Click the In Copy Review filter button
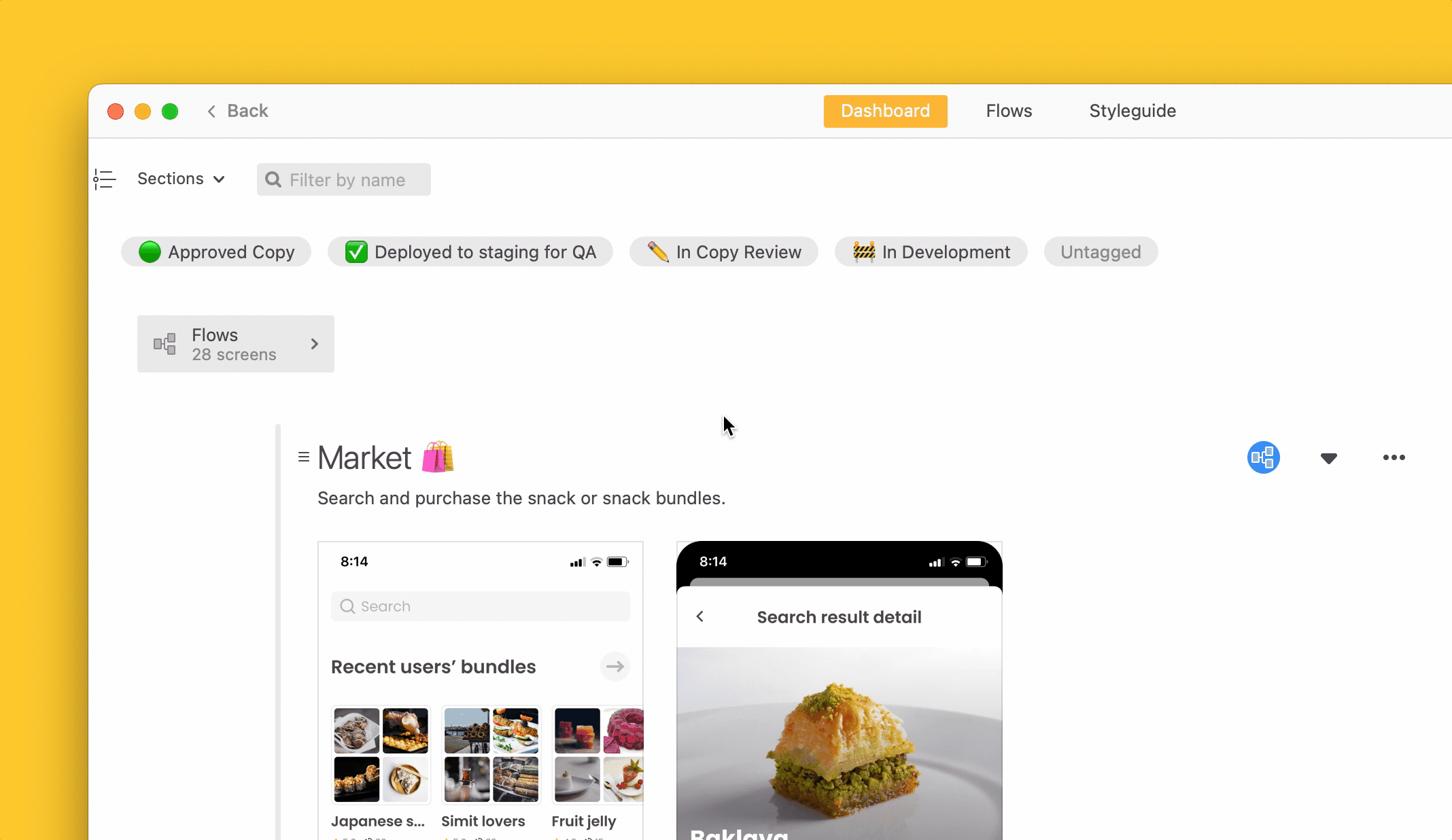 724,252
